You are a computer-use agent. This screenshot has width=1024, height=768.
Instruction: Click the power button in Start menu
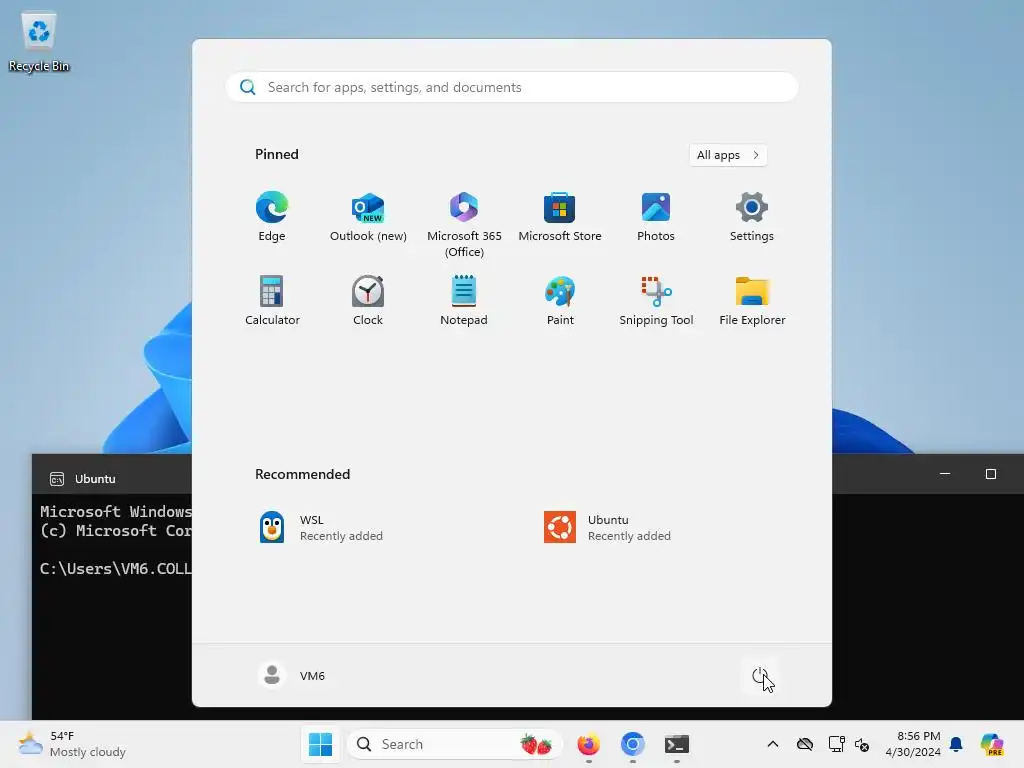(x=760, y=676)
